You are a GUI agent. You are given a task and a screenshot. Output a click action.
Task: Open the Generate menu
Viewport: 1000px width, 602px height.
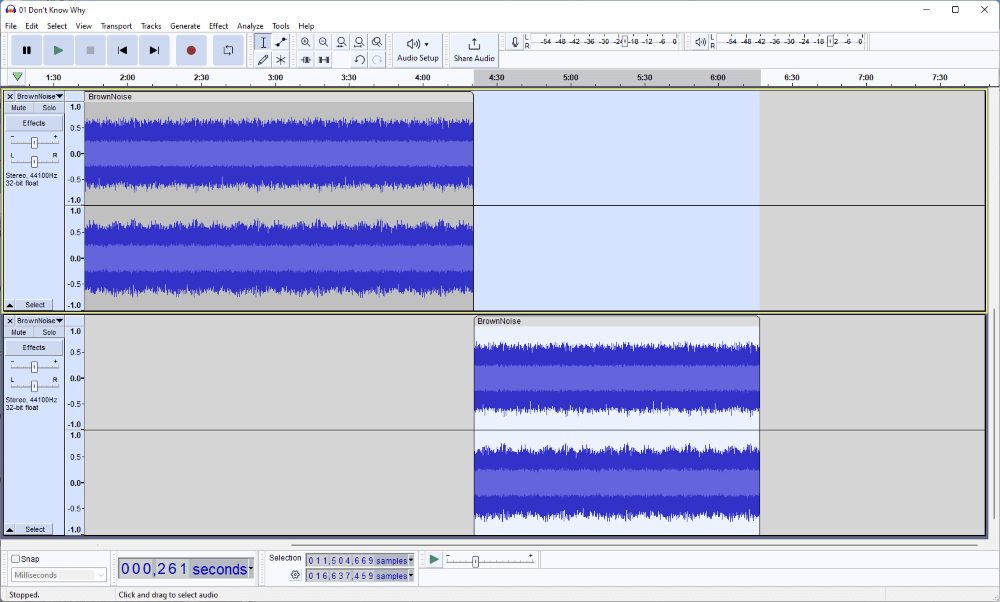pos(185,26)
